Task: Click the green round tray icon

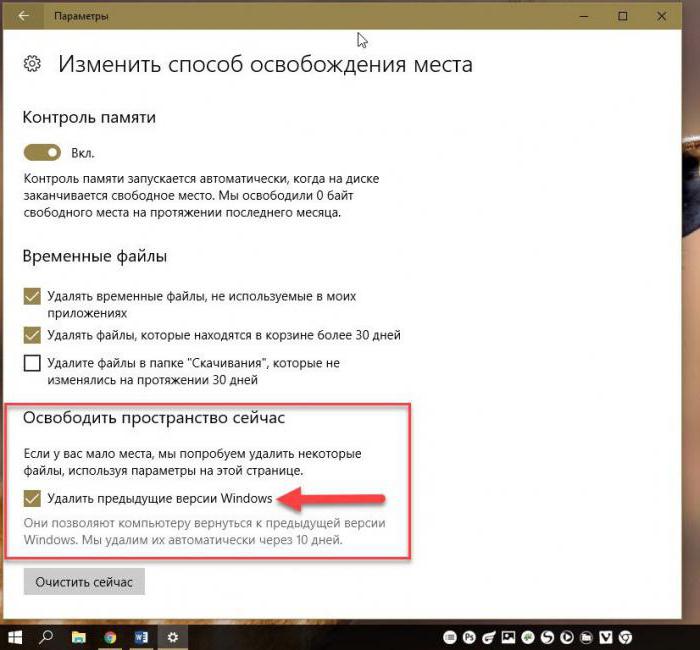Action: pos(528,637)
